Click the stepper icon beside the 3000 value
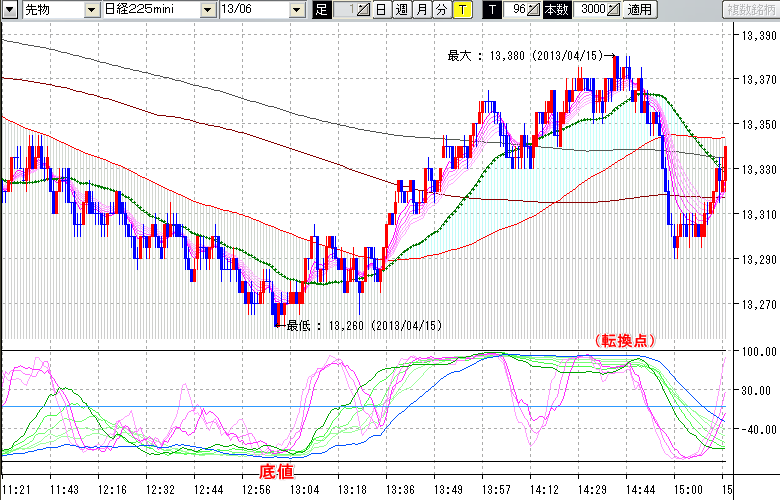Image resolution: width=780 pixels, height=500 pixels. coord(613,10)
